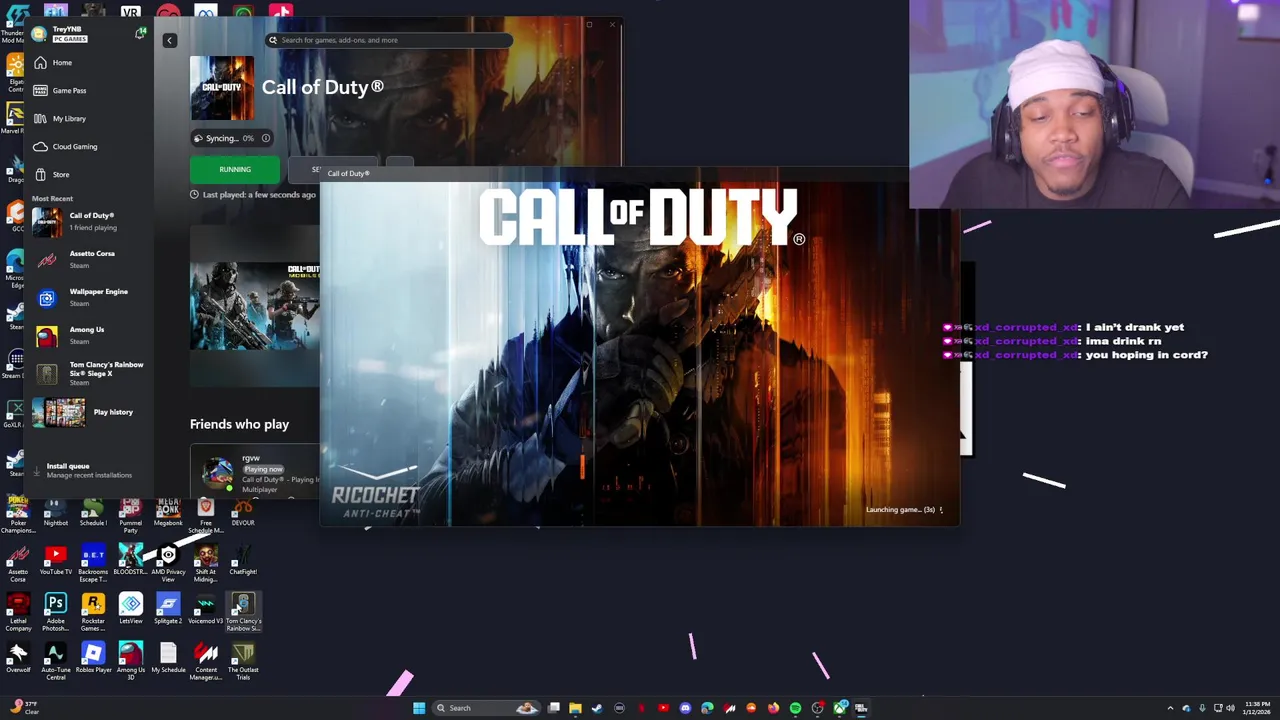
Task: Click the taskbar Search box
Action: pyautogui.click(x=488, y=708)
